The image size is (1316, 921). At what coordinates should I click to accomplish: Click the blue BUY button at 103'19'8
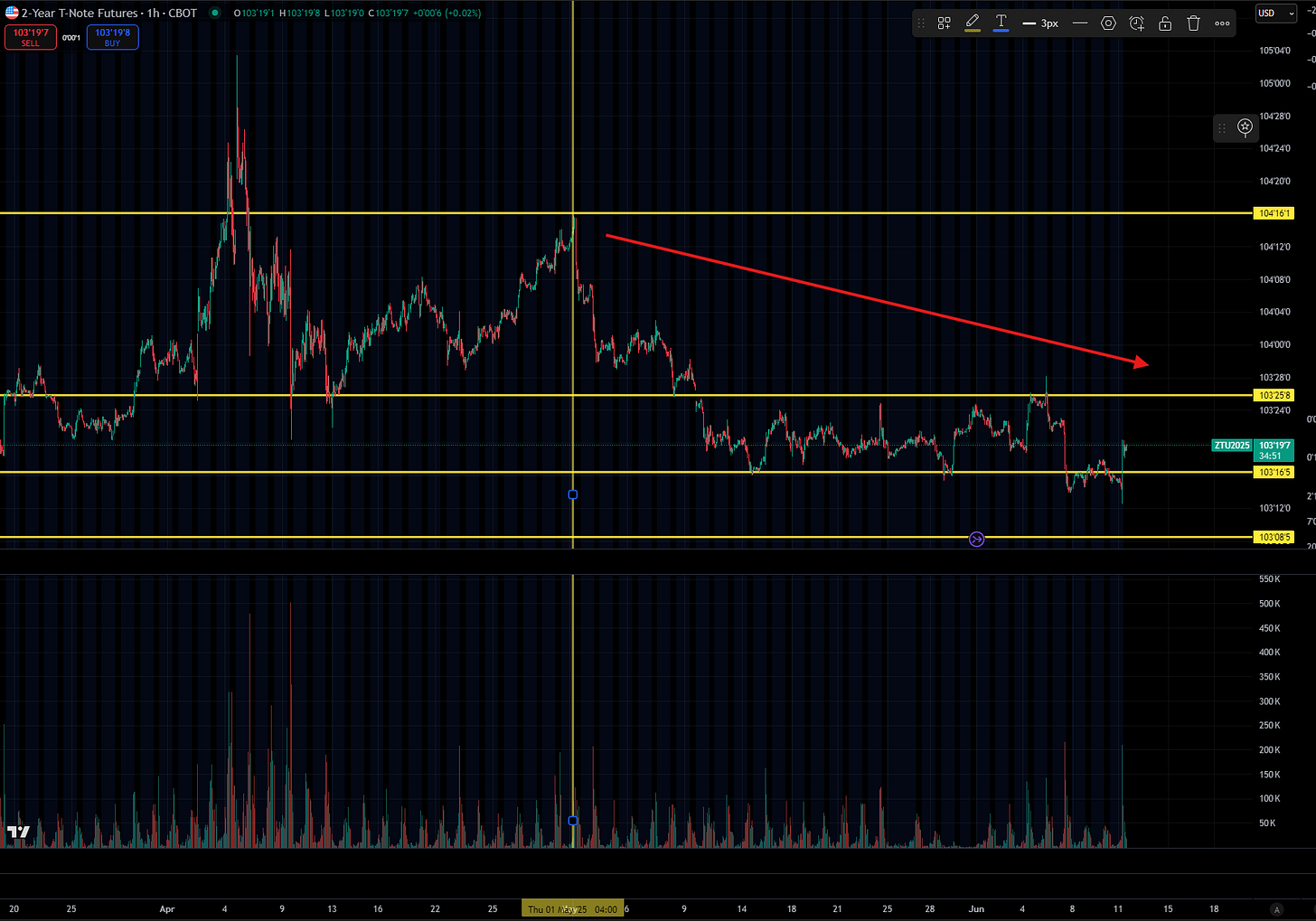(112, 37)
